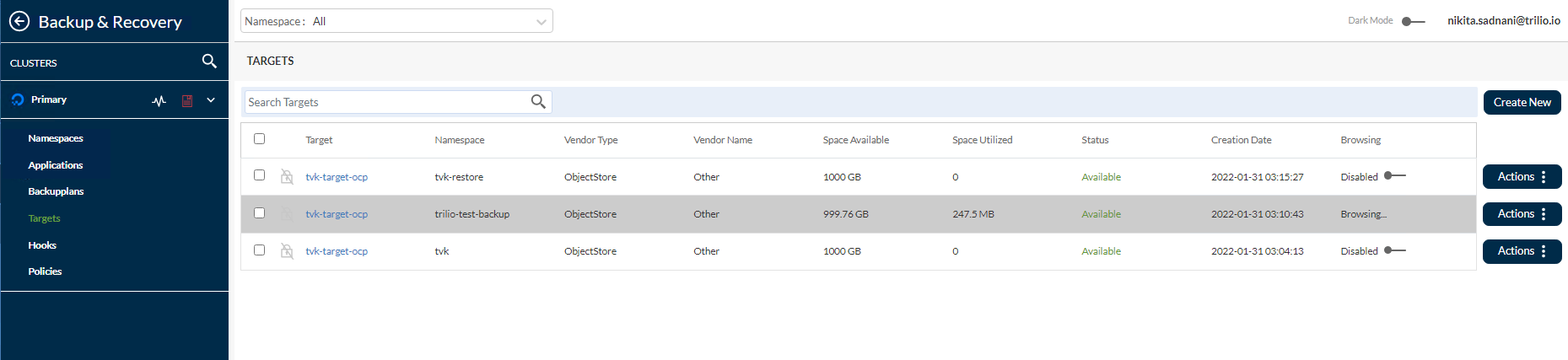Tick checkbox for trilio-test-backup target row

click(x=260, y=213)
